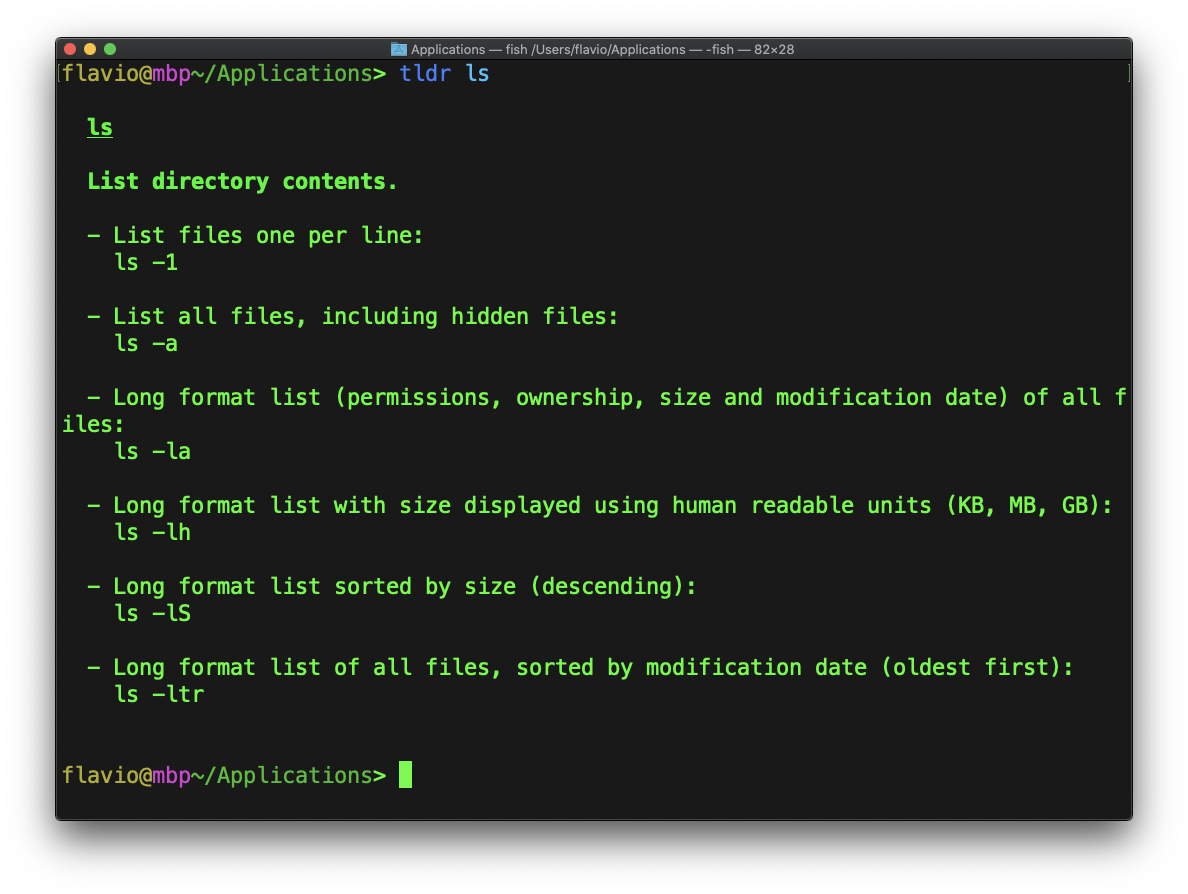
Task: Click the 'ls -lS' example command
Action: 152,614
